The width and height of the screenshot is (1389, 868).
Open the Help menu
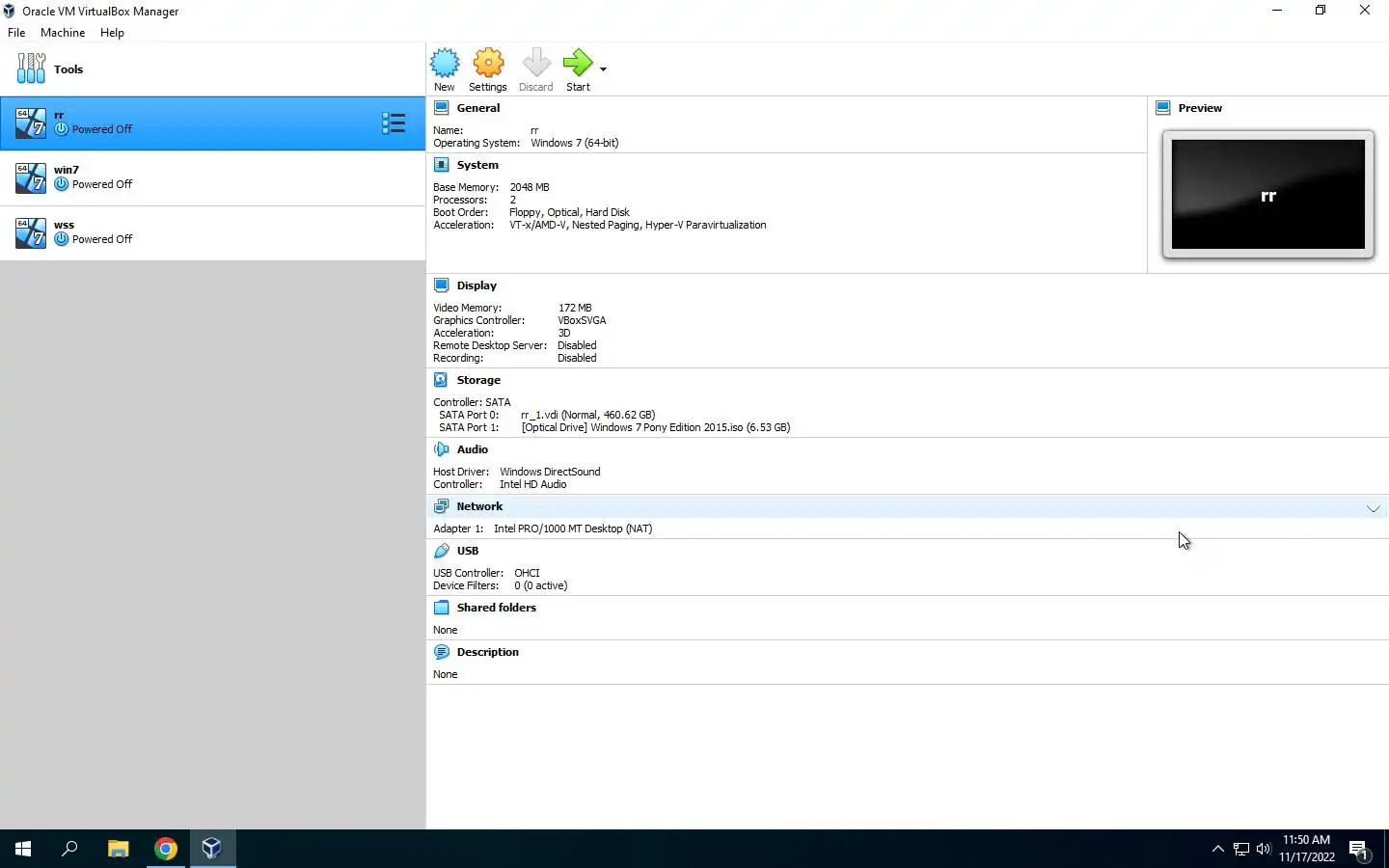coord(112,32)
